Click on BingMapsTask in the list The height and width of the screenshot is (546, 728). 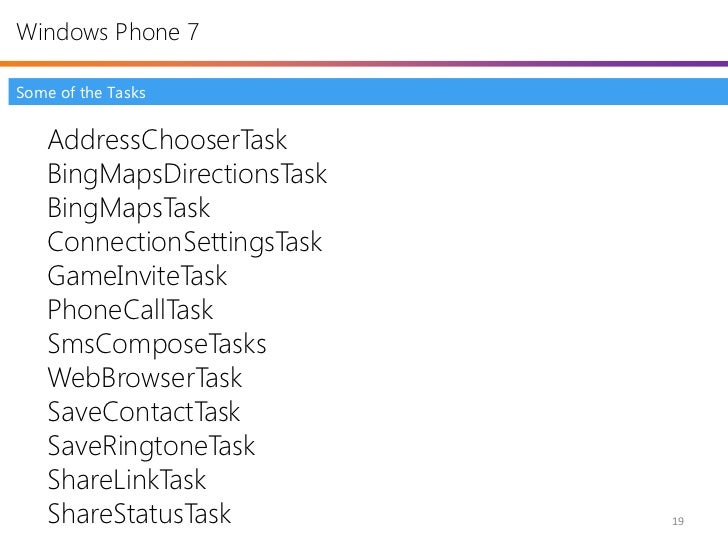pos(129,208)
